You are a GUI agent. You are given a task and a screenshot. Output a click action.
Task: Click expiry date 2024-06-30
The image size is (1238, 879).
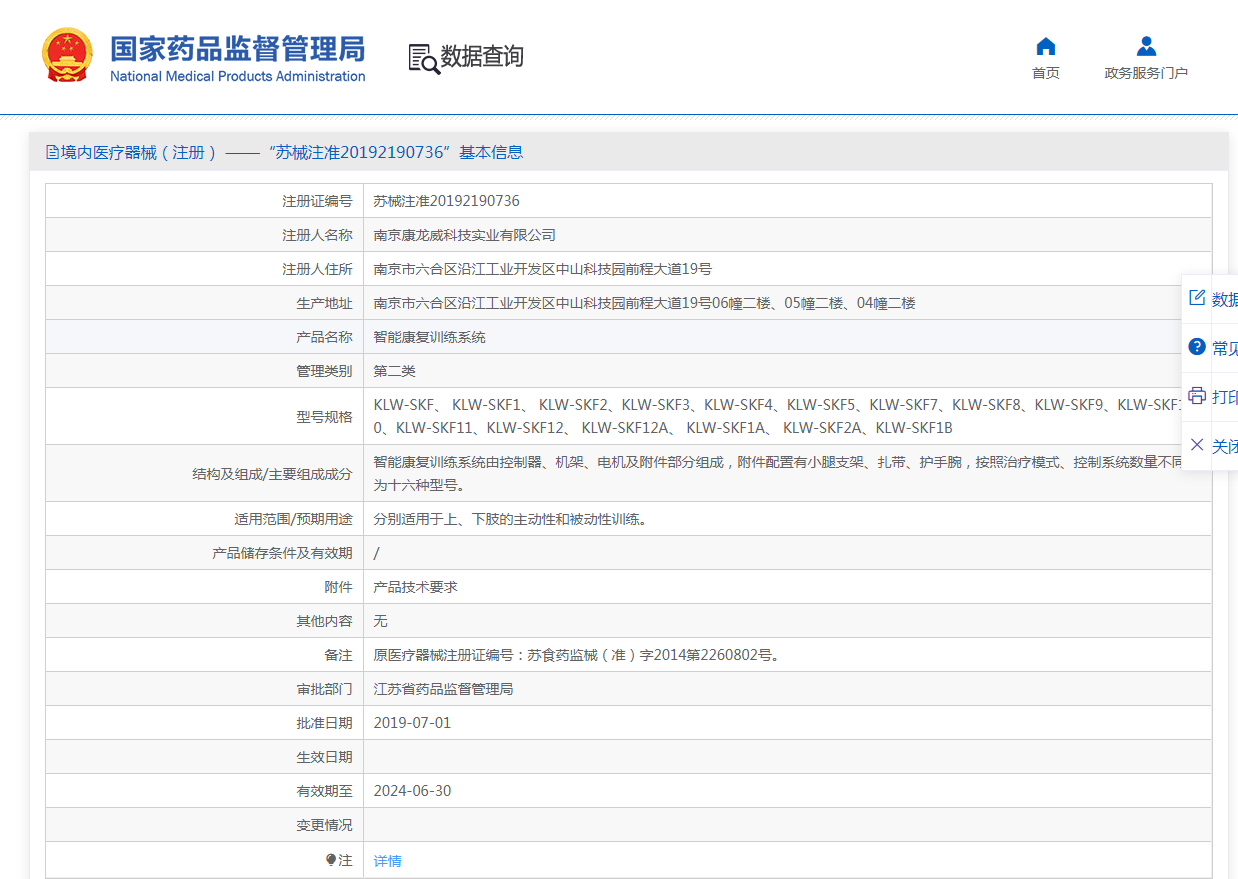point(412,791)
